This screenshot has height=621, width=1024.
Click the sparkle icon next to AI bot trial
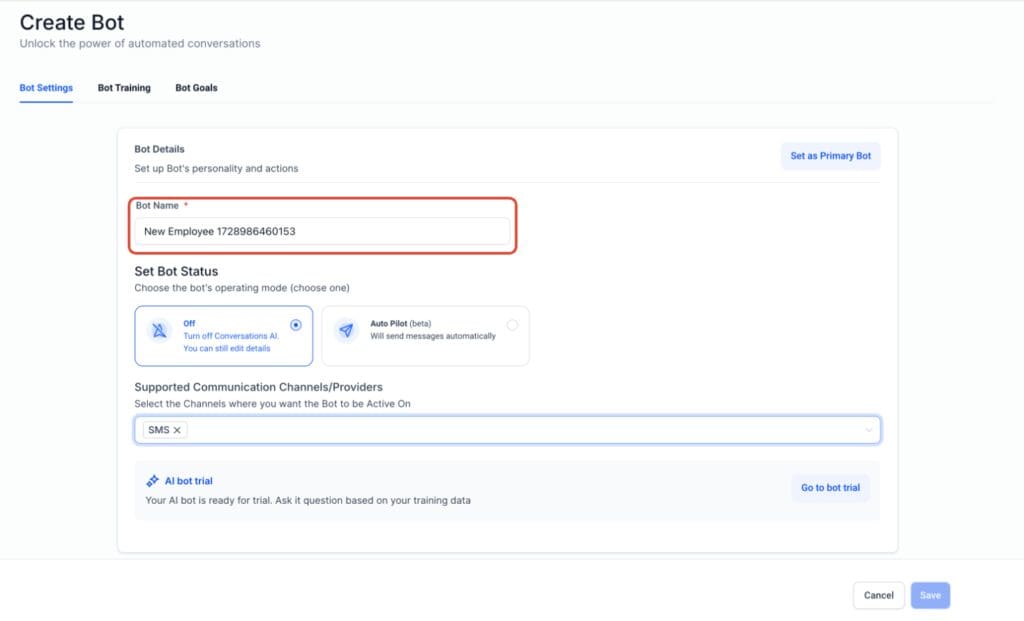click(x=153, y=481)
